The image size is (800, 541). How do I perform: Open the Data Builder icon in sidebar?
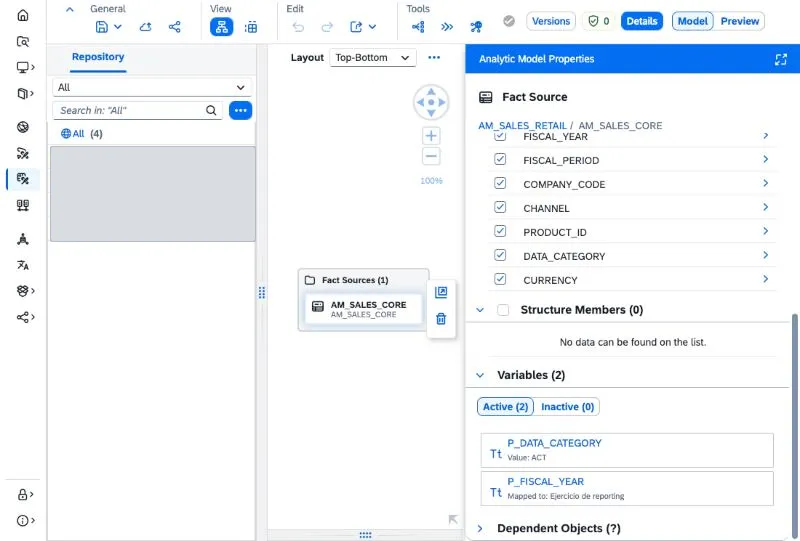[22, 179]
